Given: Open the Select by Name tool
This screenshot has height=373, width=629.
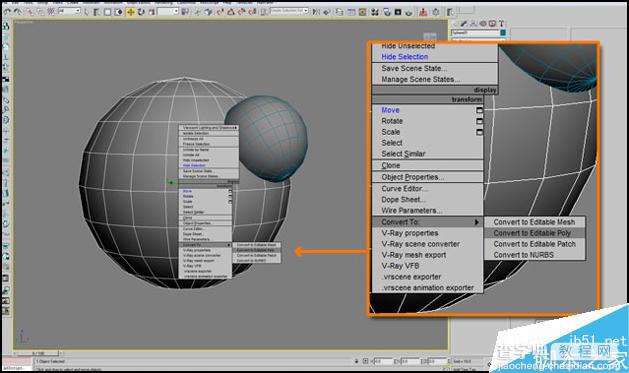Looking at the screenshot, I should coord(97,12).
